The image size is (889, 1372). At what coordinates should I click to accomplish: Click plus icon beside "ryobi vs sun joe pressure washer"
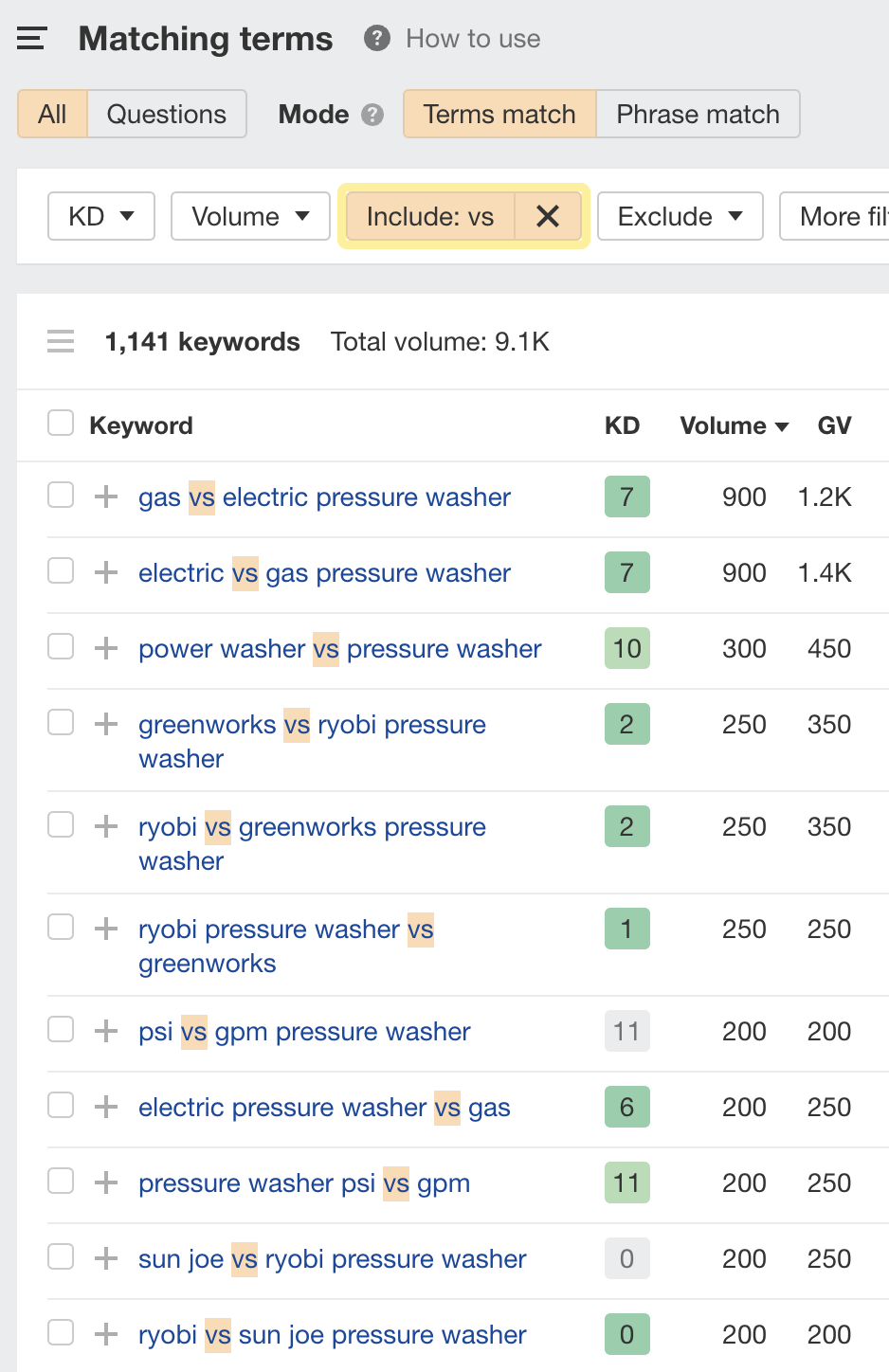(x=105, y=1334)
